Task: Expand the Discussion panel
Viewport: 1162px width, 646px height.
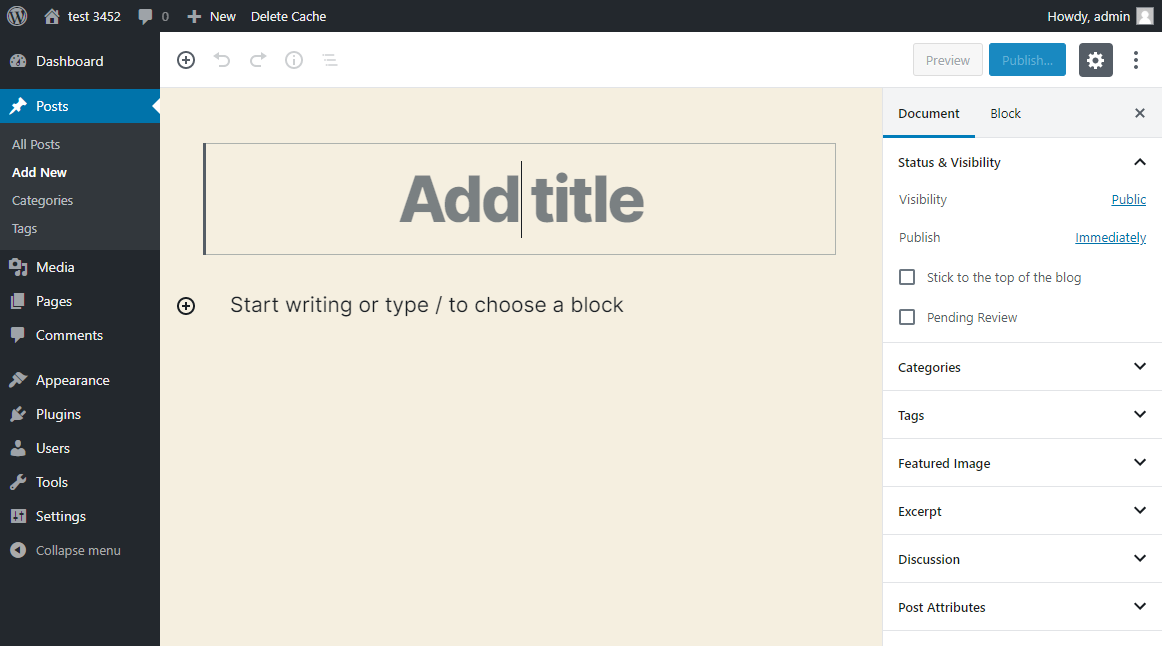Action: pos(1021,559)
